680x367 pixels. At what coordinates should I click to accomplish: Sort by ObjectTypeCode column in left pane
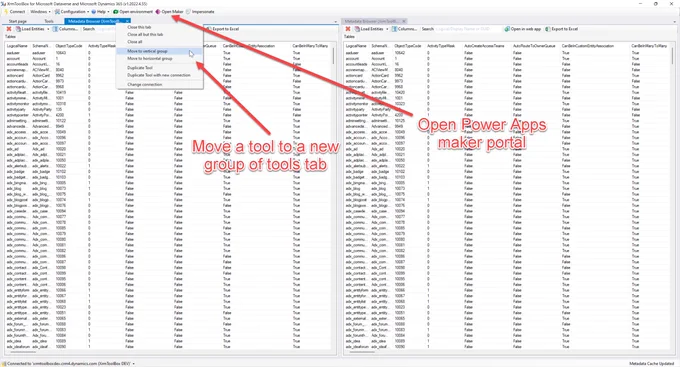(x=69, y=46)
